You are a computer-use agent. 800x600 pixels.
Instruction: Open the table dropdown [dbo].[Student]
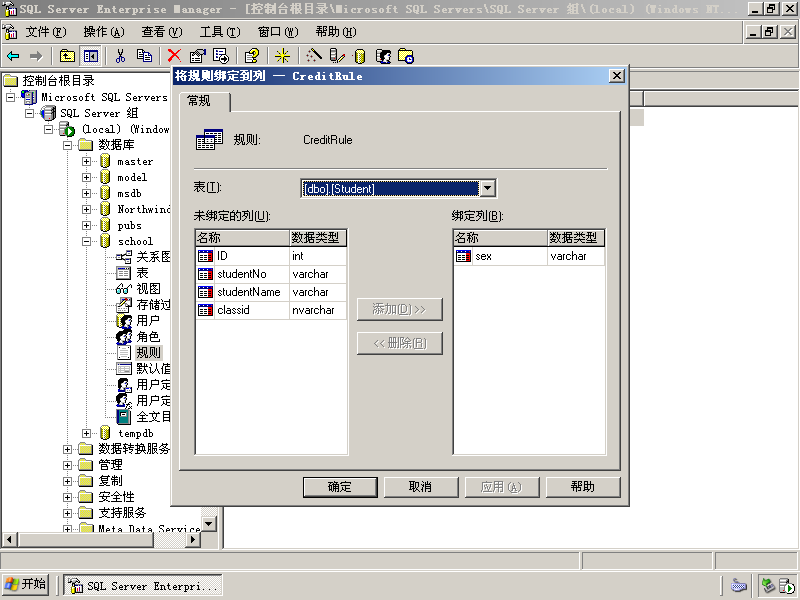click(x=488, y=188)
